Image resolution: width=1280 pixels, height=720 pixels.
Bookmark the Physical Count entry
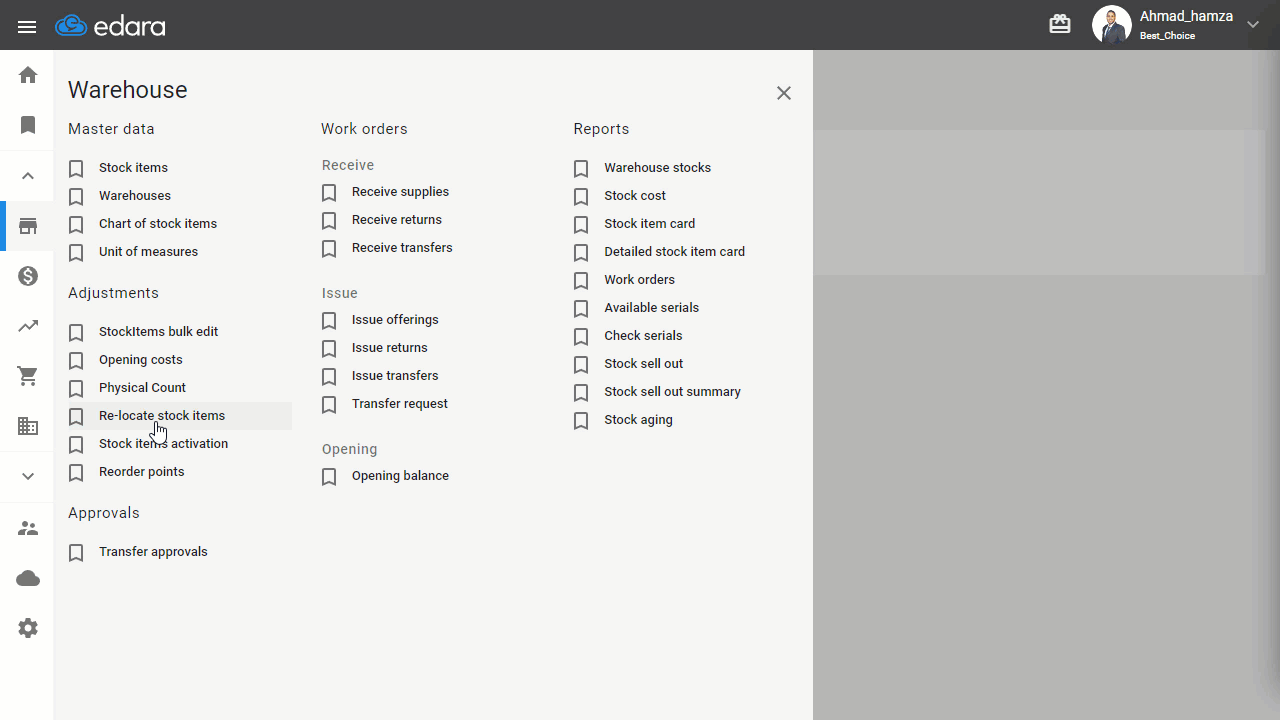coord(76,389)
